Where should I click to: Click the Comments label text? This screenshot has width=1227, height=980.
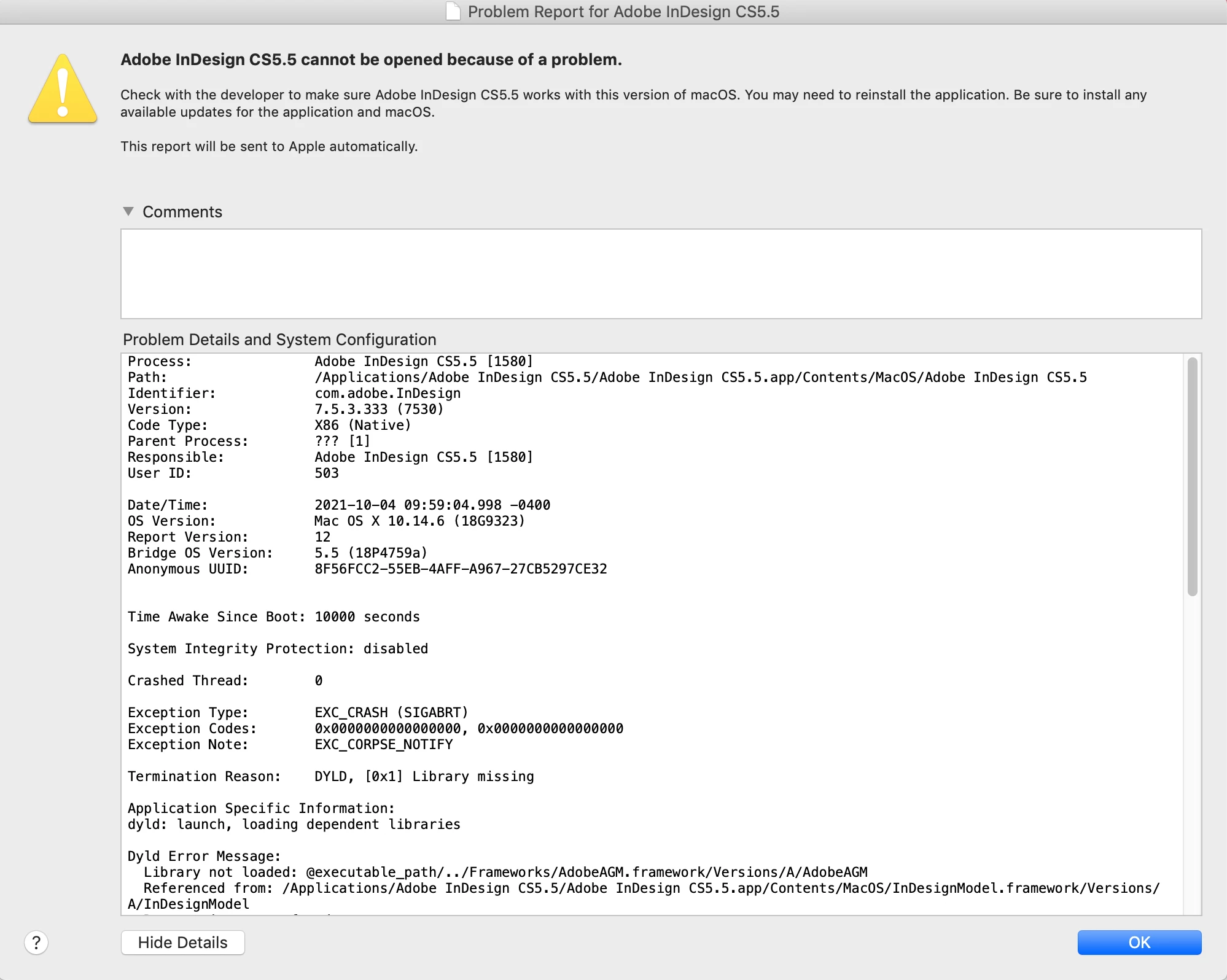[x=182, y=212]
